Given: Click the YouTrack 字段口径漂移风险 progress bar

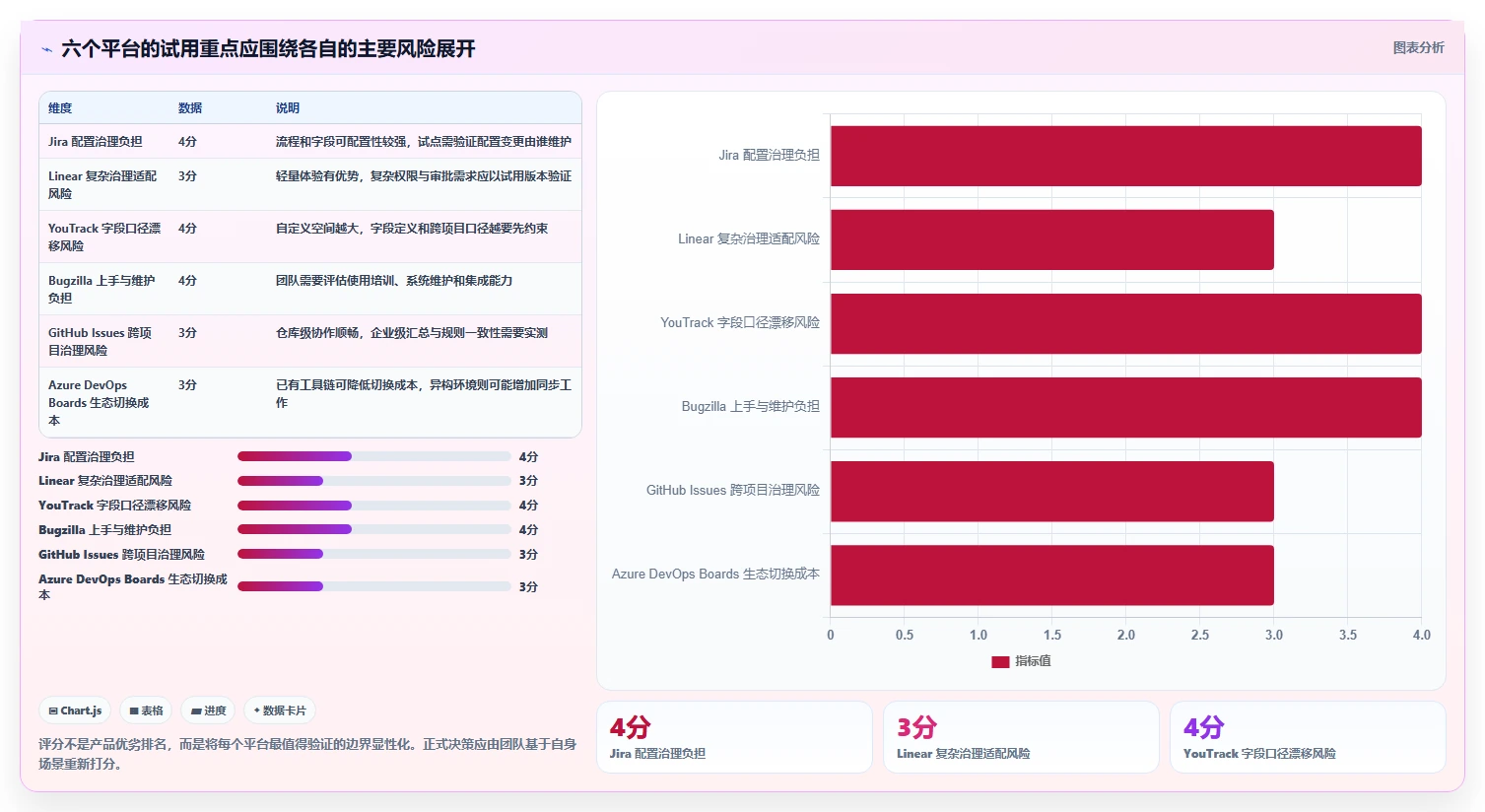Looking at the screenshot, I should tap(373, 506).
